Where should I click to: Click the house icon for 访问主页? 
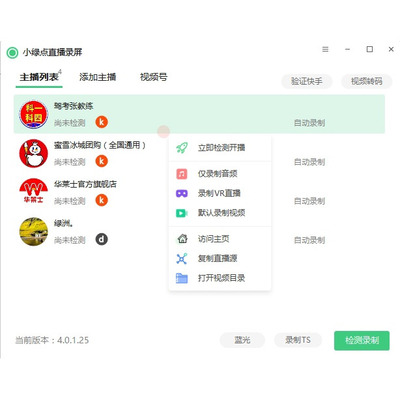click(182, 239)
